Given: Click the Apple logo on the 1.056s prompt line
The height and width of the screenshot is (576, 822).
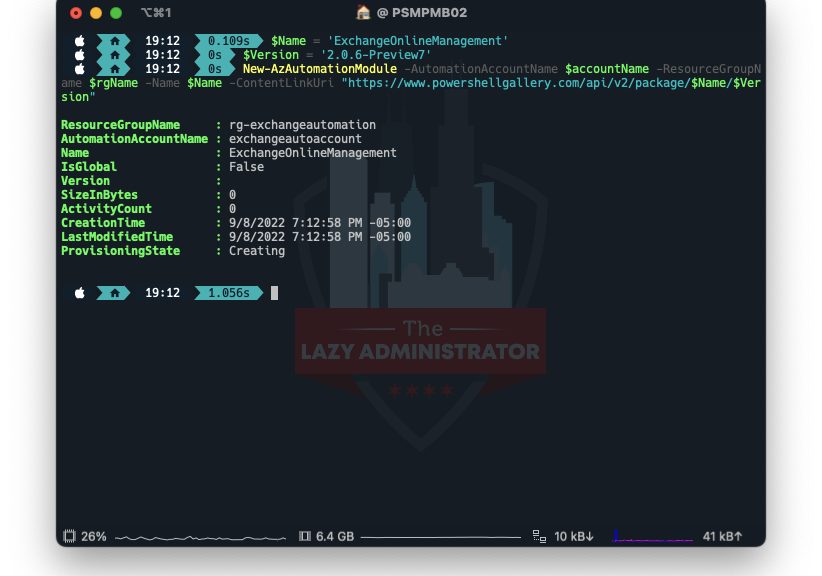Looking at the screenshot, I should pyautogui.click(x=80, y=292).
